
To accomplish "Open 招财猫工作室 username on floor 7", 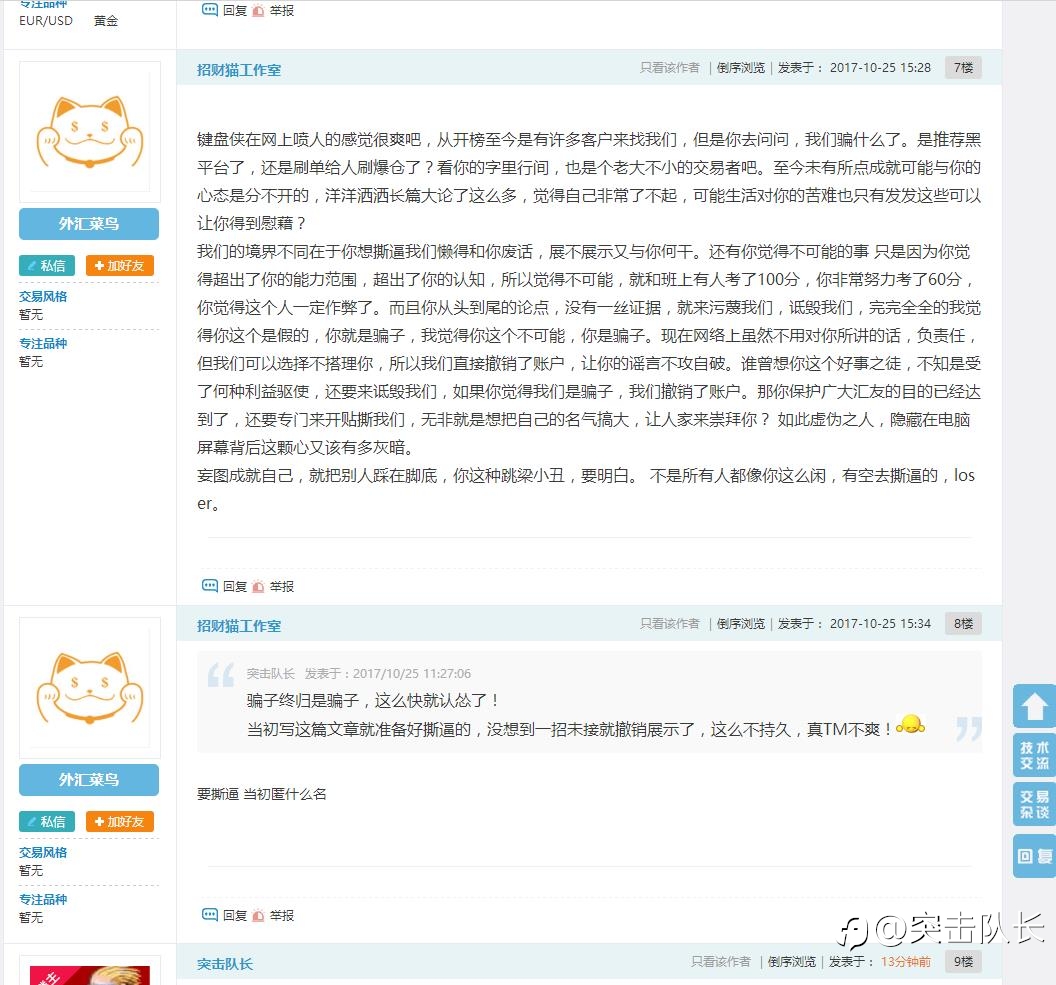I will point(238,69).
